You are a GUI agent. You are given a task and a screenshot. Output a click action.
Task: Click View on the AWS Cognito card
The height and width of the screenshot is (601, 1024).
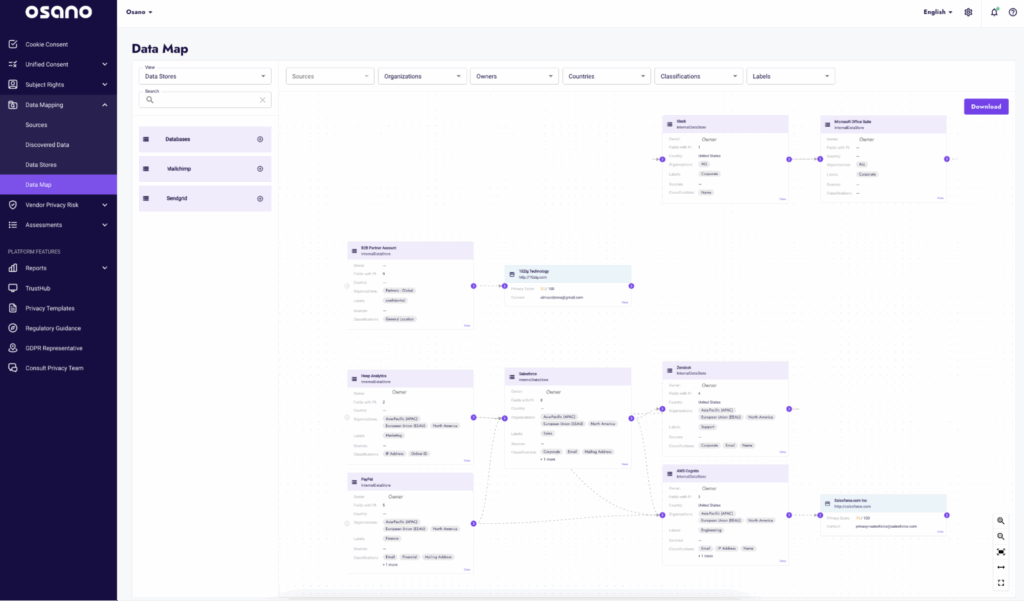(x=782, y=561)
